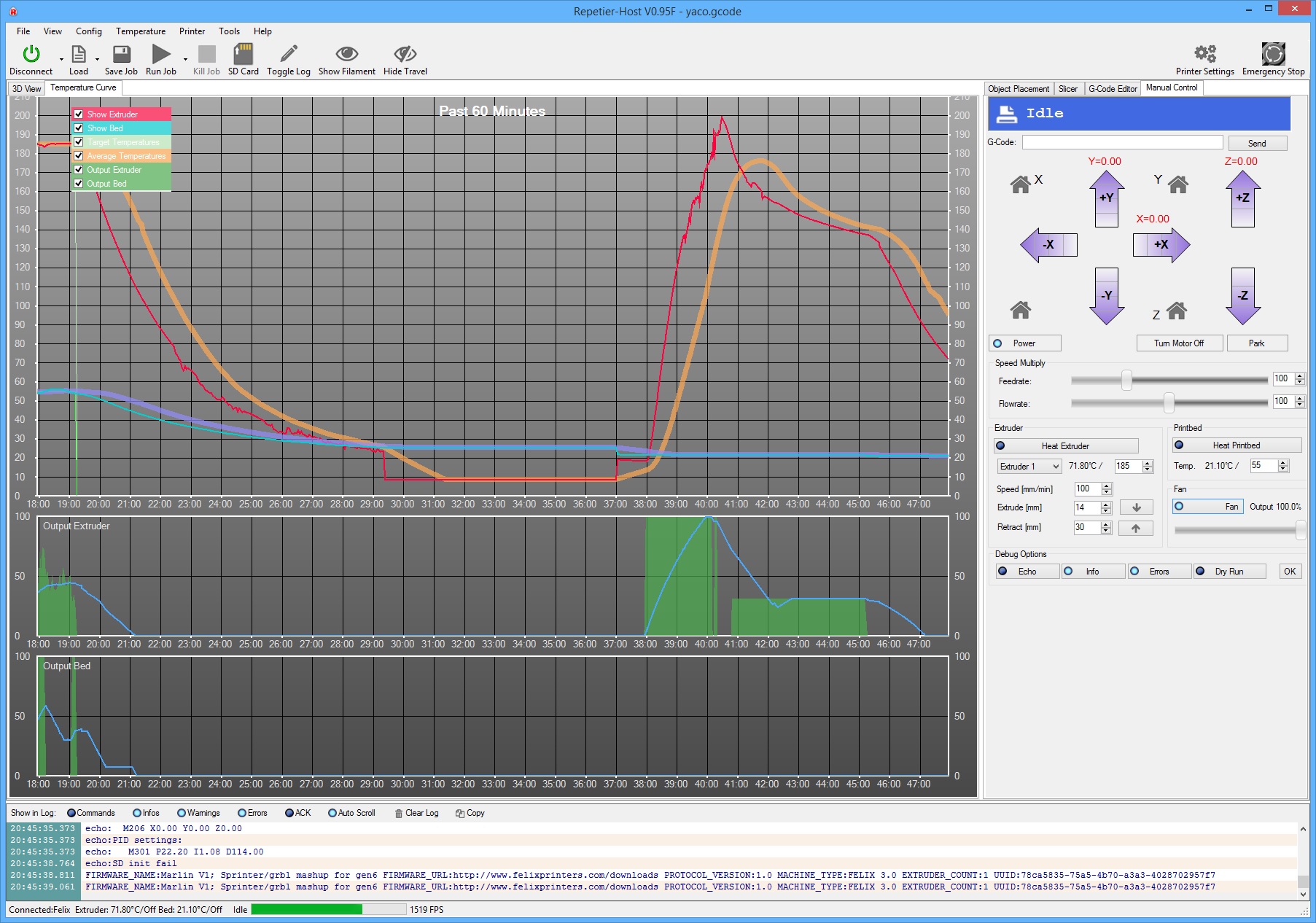Image resolution: width=1316 pixels, height=923 pixels.
Task: Click the Disconnect power icon
Action: point(31,54)
